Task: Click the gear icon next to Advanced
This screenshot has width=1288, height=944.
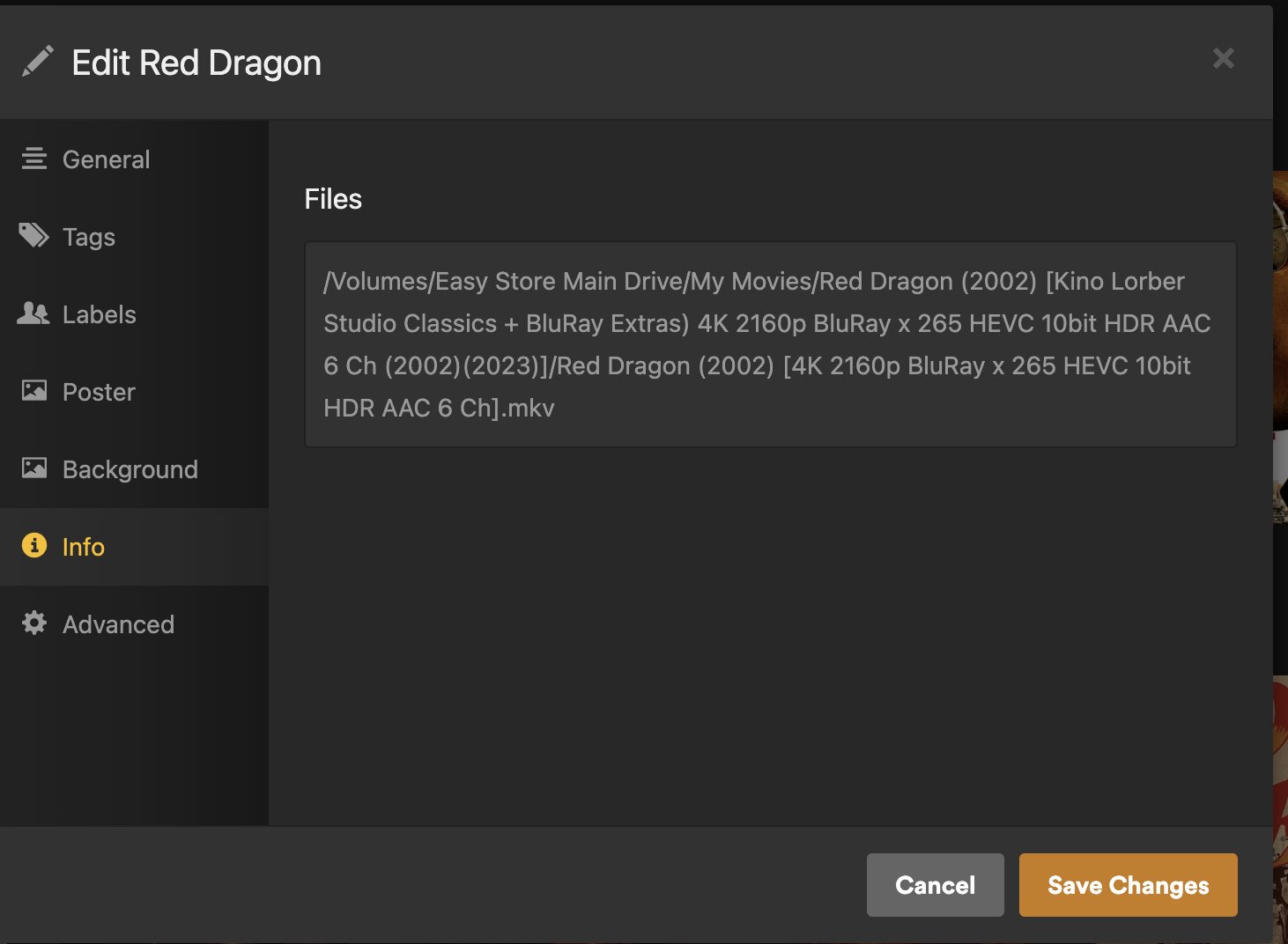Action: tap(33, 623)
